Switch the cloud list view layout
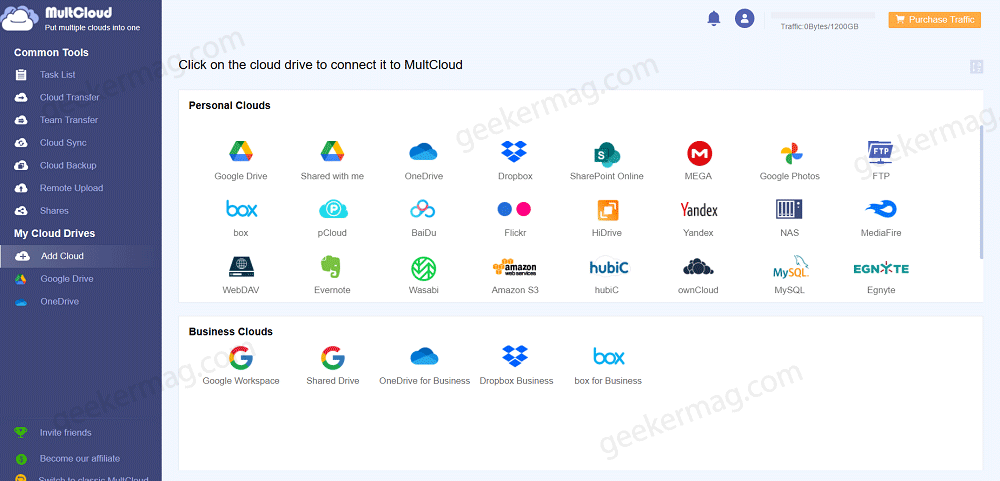The height and width of the screenshot is (481, 1000). coord(976,67)
